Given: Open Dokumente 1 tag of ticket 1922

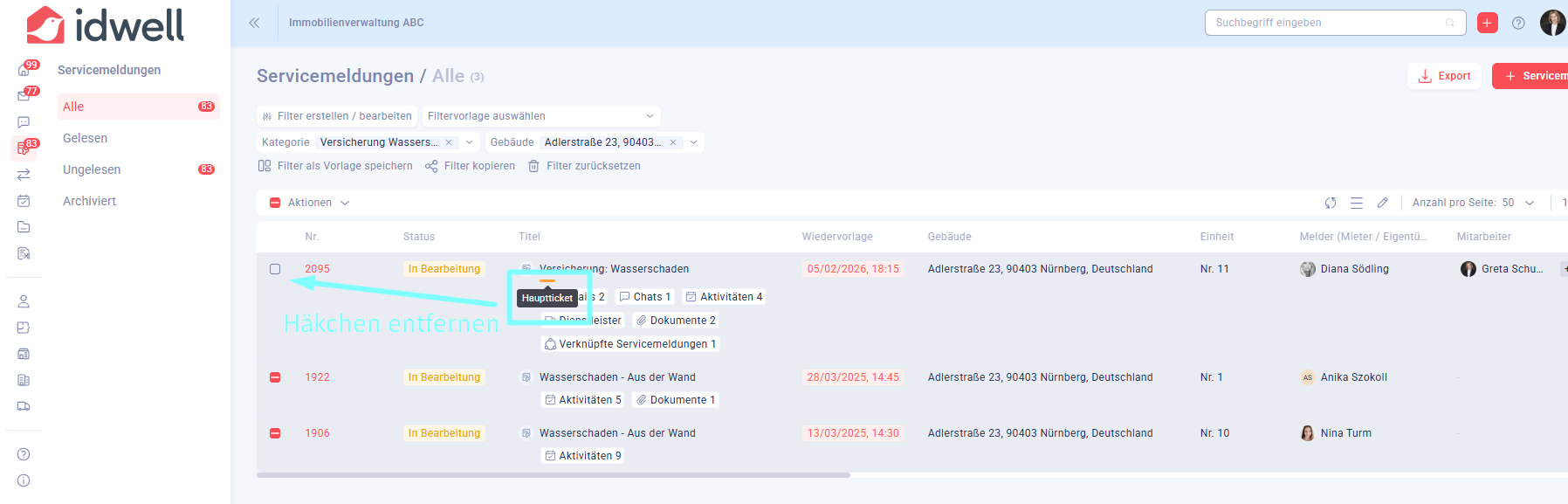Looking at the screenshot, I should coord(676,400).
